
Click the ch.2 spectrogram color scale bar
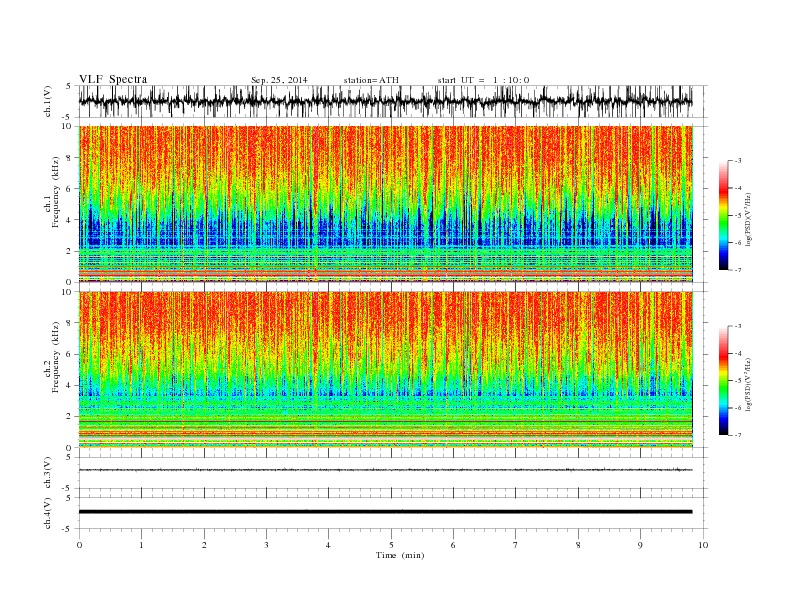coord(723,381)
